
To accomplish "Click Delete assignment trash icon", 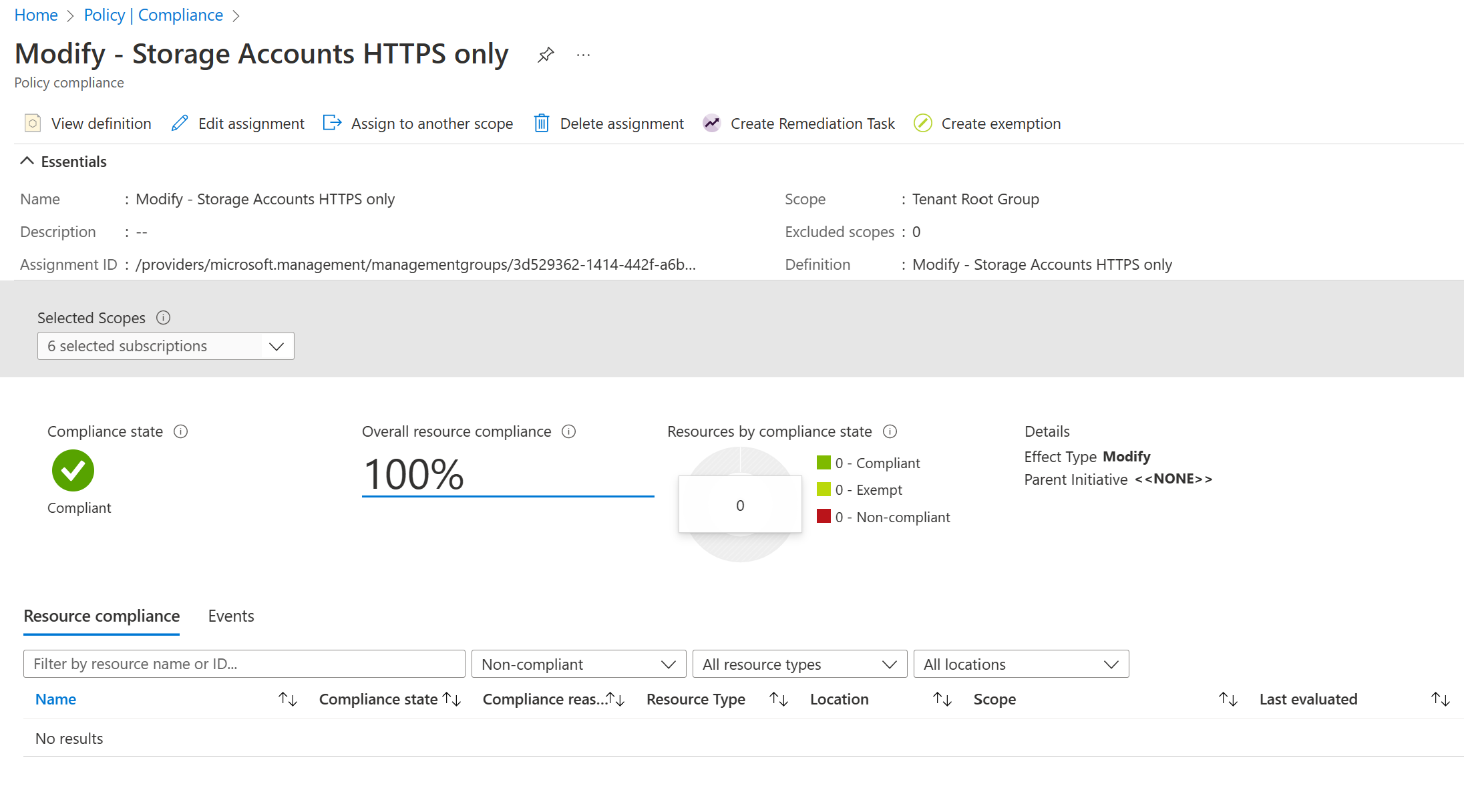I will (x=542, y=124).
